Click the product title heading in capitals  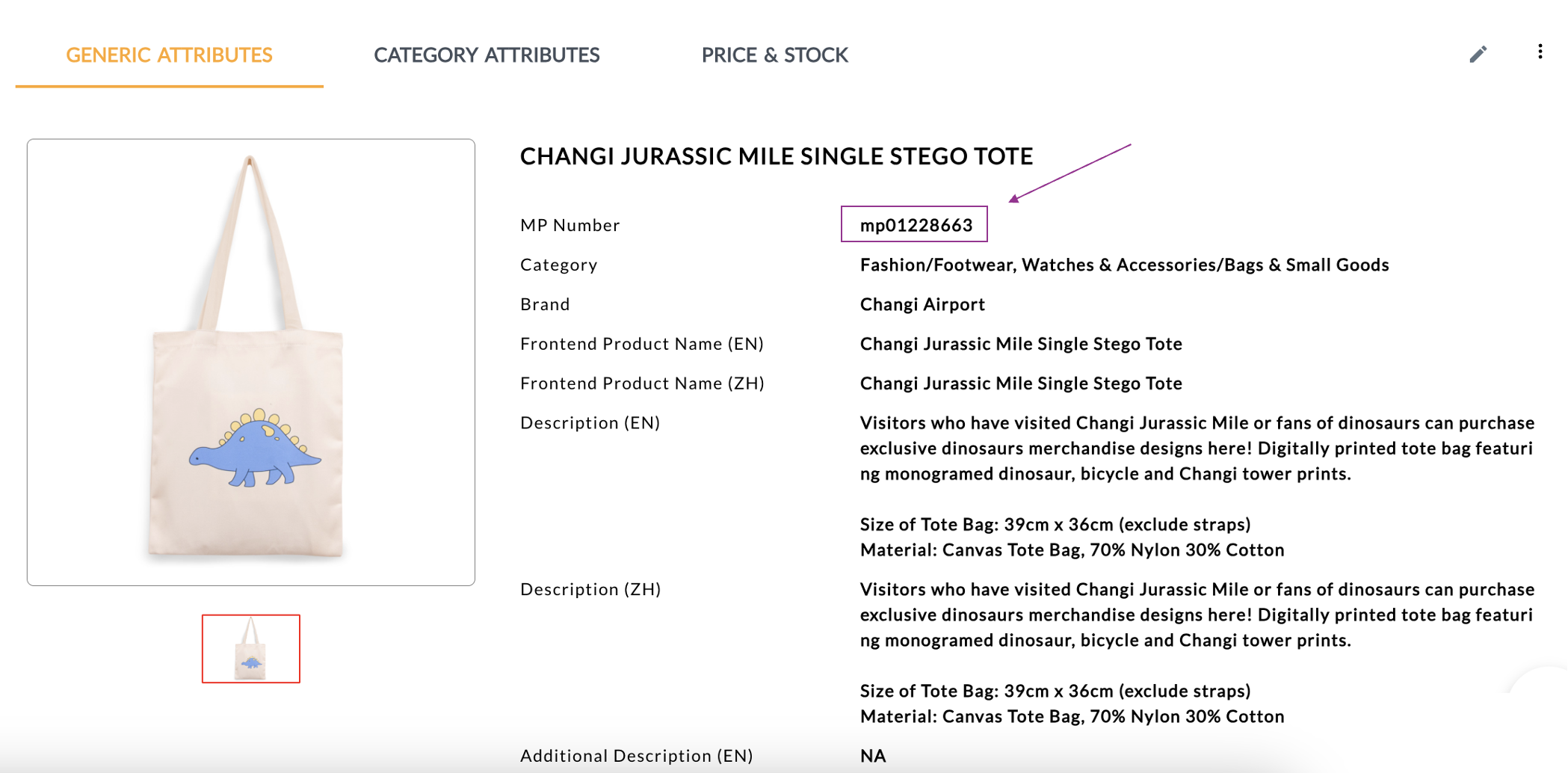tap(776, 156)
